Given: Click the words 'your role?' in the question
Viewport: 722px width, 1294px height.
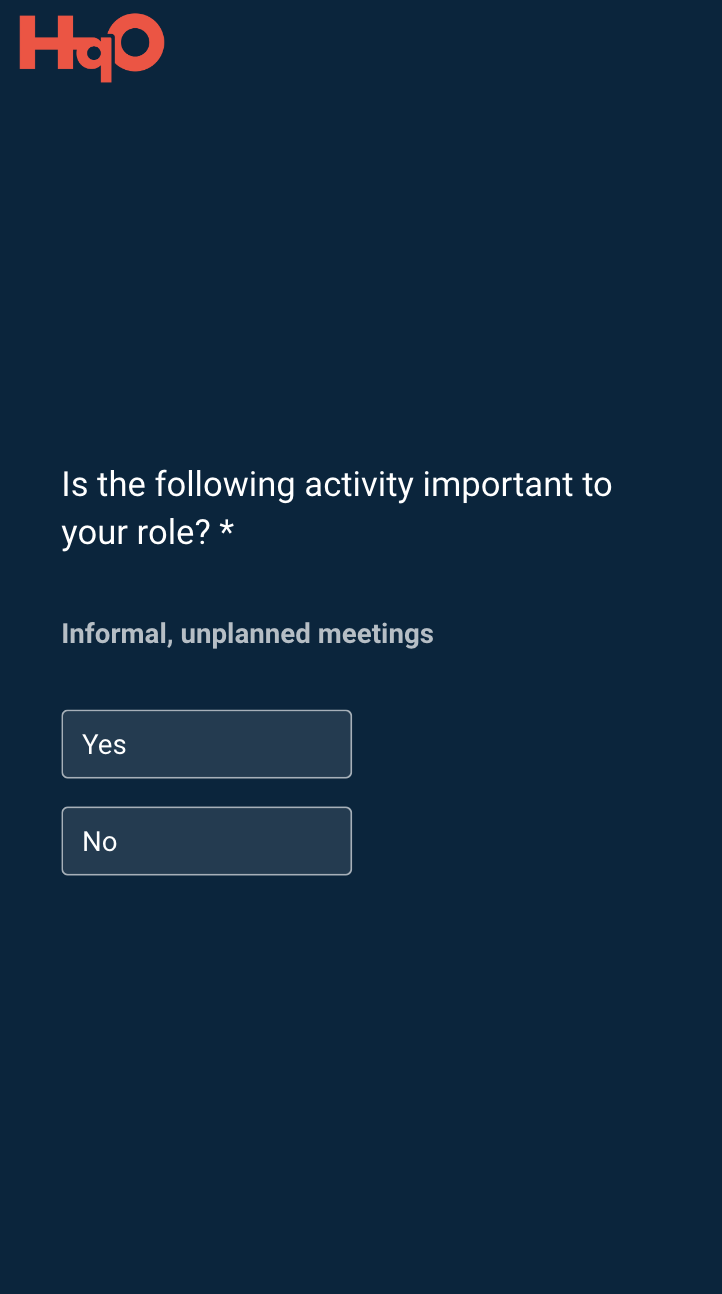Looking at the screenshot, I should (x=136, y=532).
